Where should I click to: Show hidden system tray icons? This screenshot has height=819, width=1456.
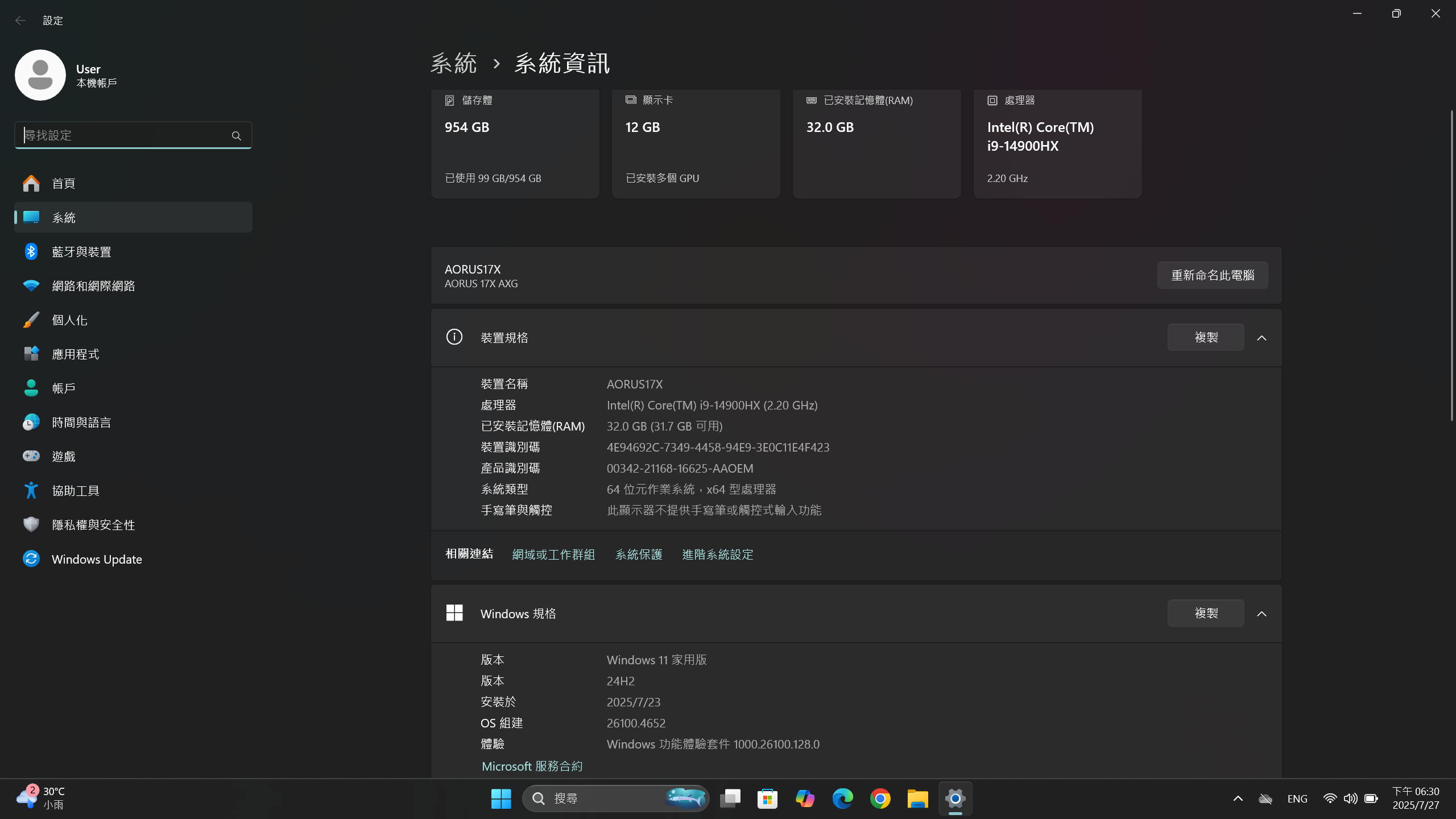click(x=1238, y=799)
